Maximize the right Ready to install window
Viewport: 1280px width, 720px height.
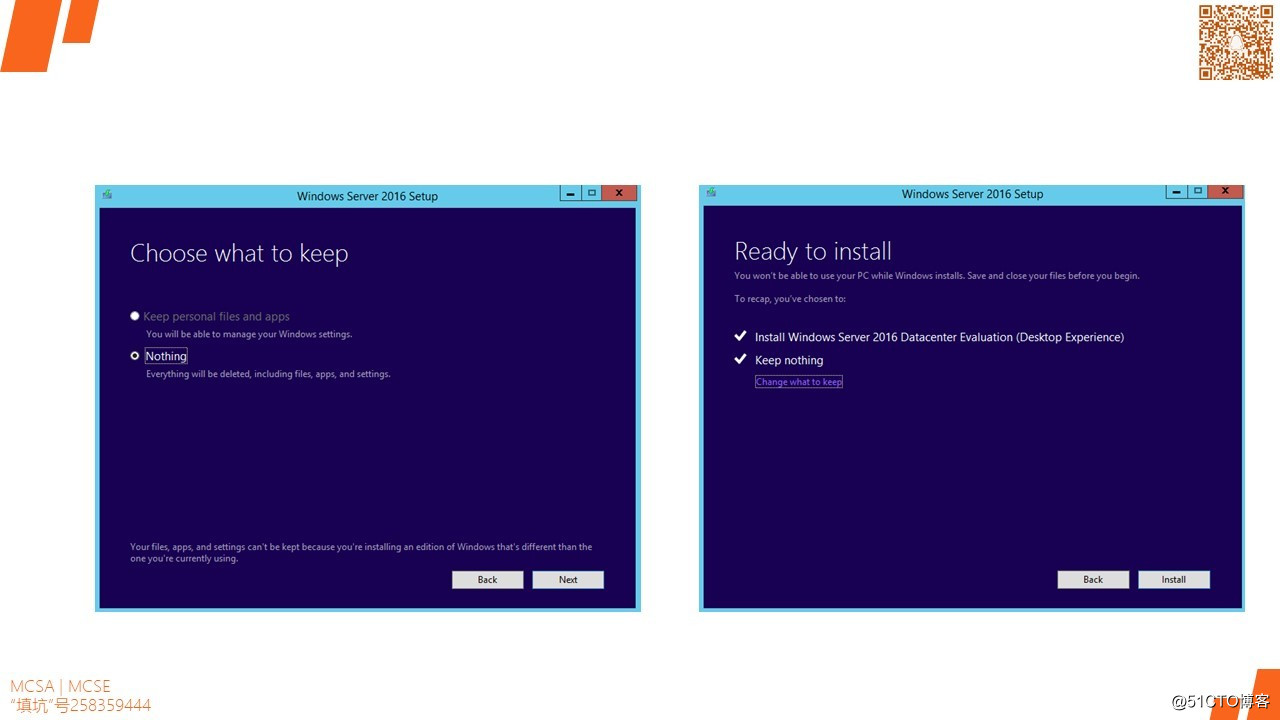[x=1197, y=191]
